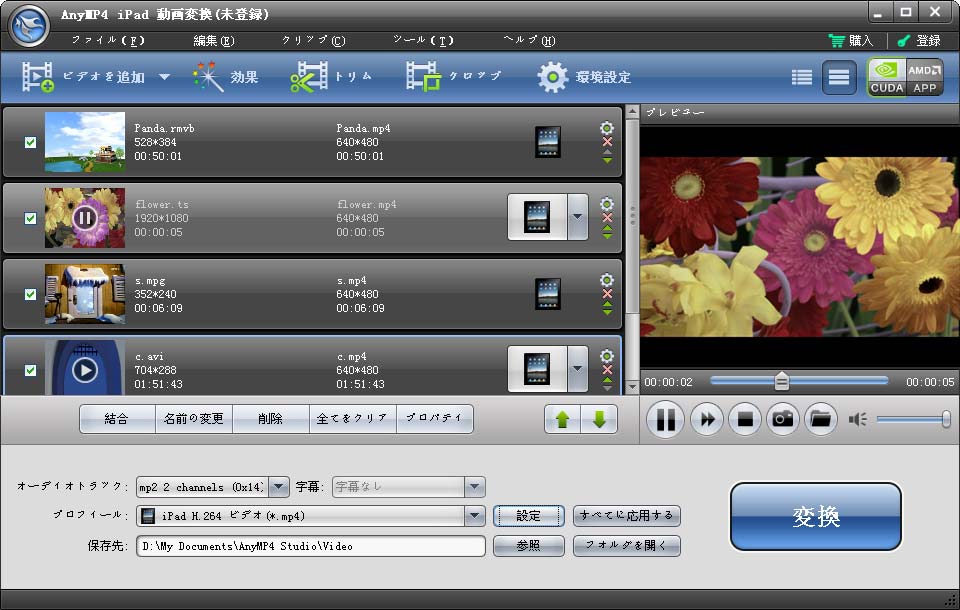The image size is (960, 610).
Task: Uncheck the Panda.rmvb checkbox
Action: (x=30, y=142)
